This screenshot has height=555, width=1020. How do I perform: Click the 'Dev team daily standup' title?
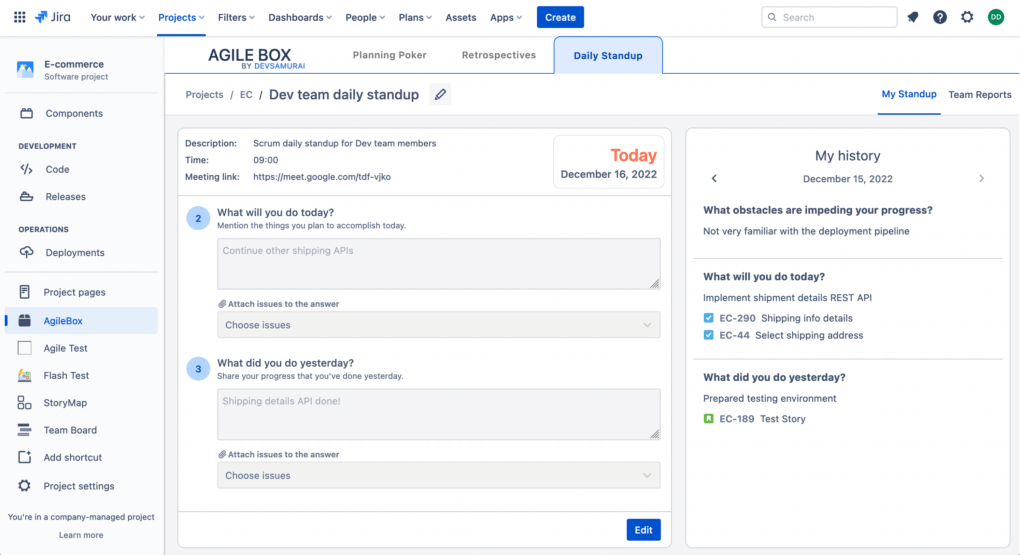click(343, 95)
